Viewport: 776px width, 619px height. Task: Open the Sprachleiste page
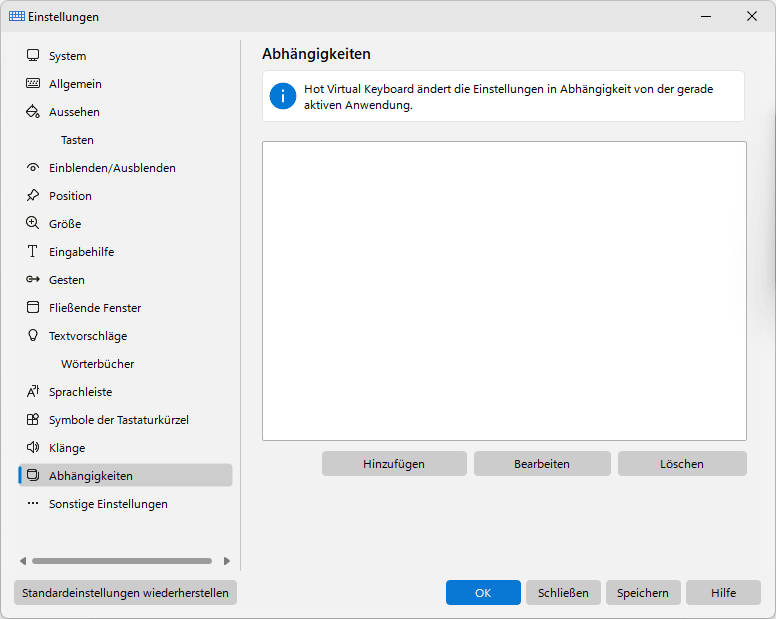(125, 392)
